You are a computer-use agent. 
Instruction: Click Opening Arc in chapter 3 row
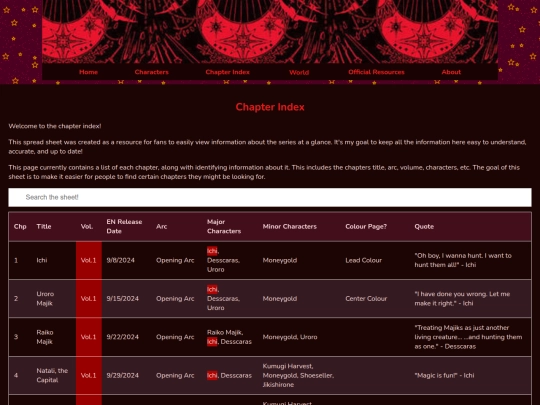[x=175, y=337]
